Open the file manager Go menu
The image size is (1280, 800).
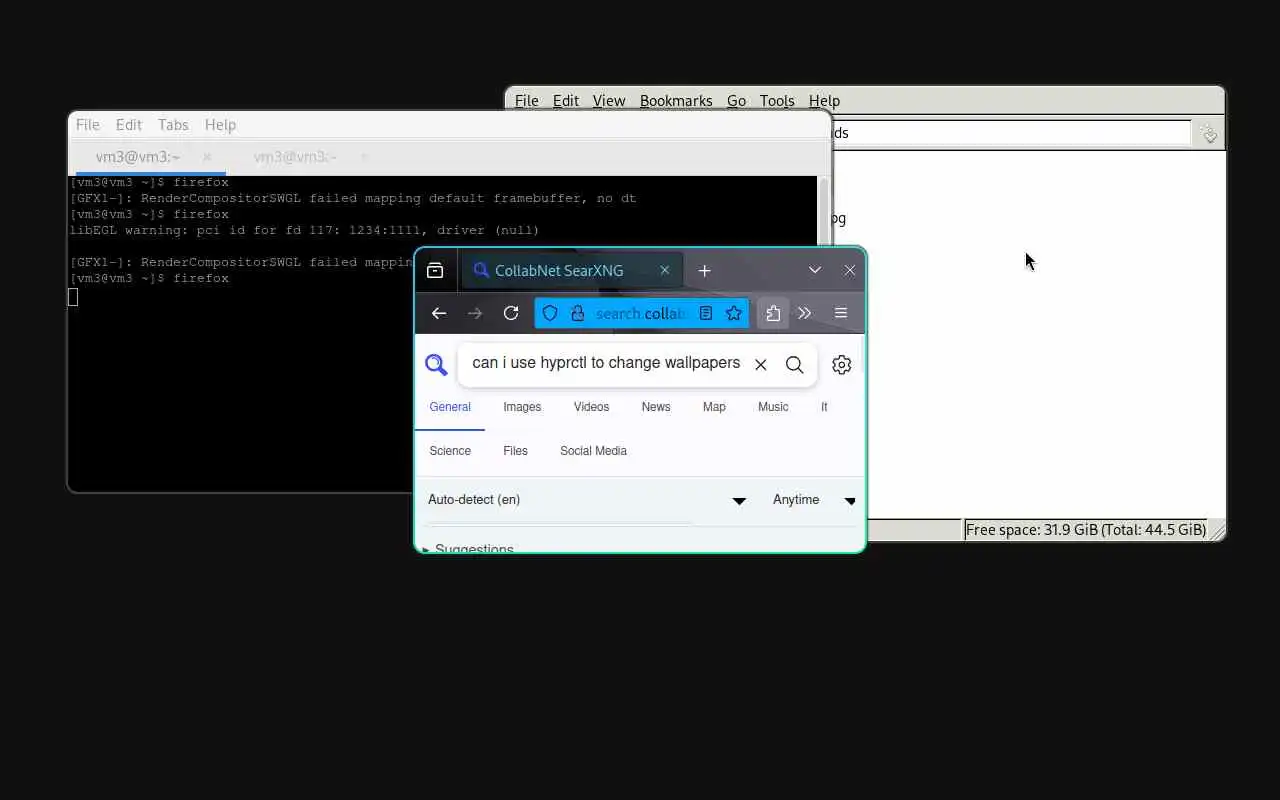pyautogui.click(x=737, y=101)
